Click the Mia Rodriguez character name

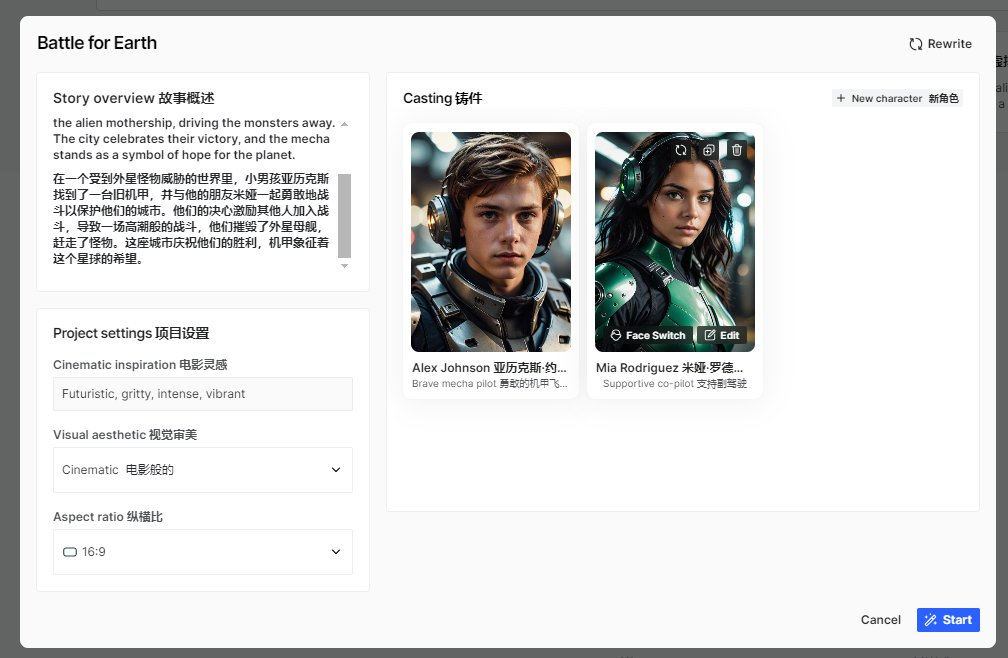669,368
